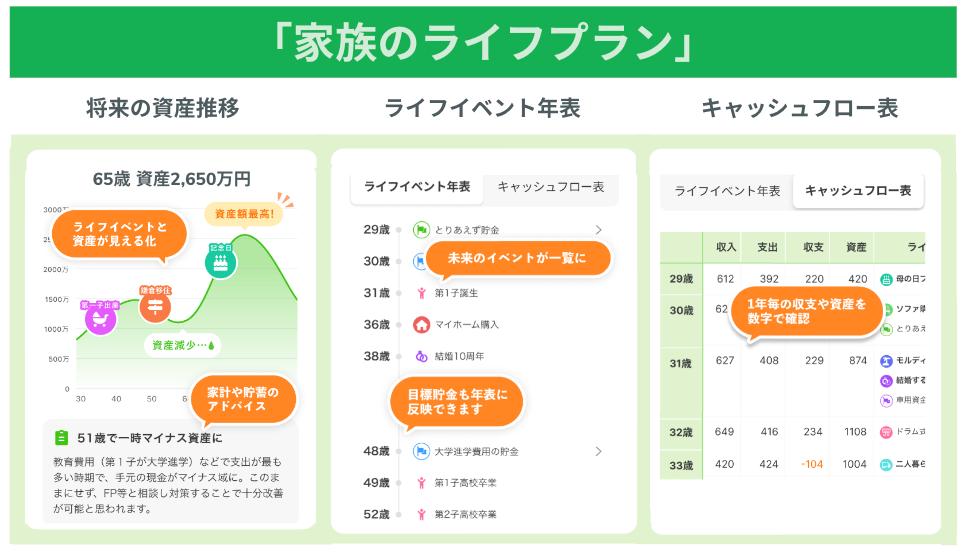The width and height of the screenshot is (968, 552).
Task: Select ライフイベント年表 tab in right panel
Action: (x=727, y=191)
